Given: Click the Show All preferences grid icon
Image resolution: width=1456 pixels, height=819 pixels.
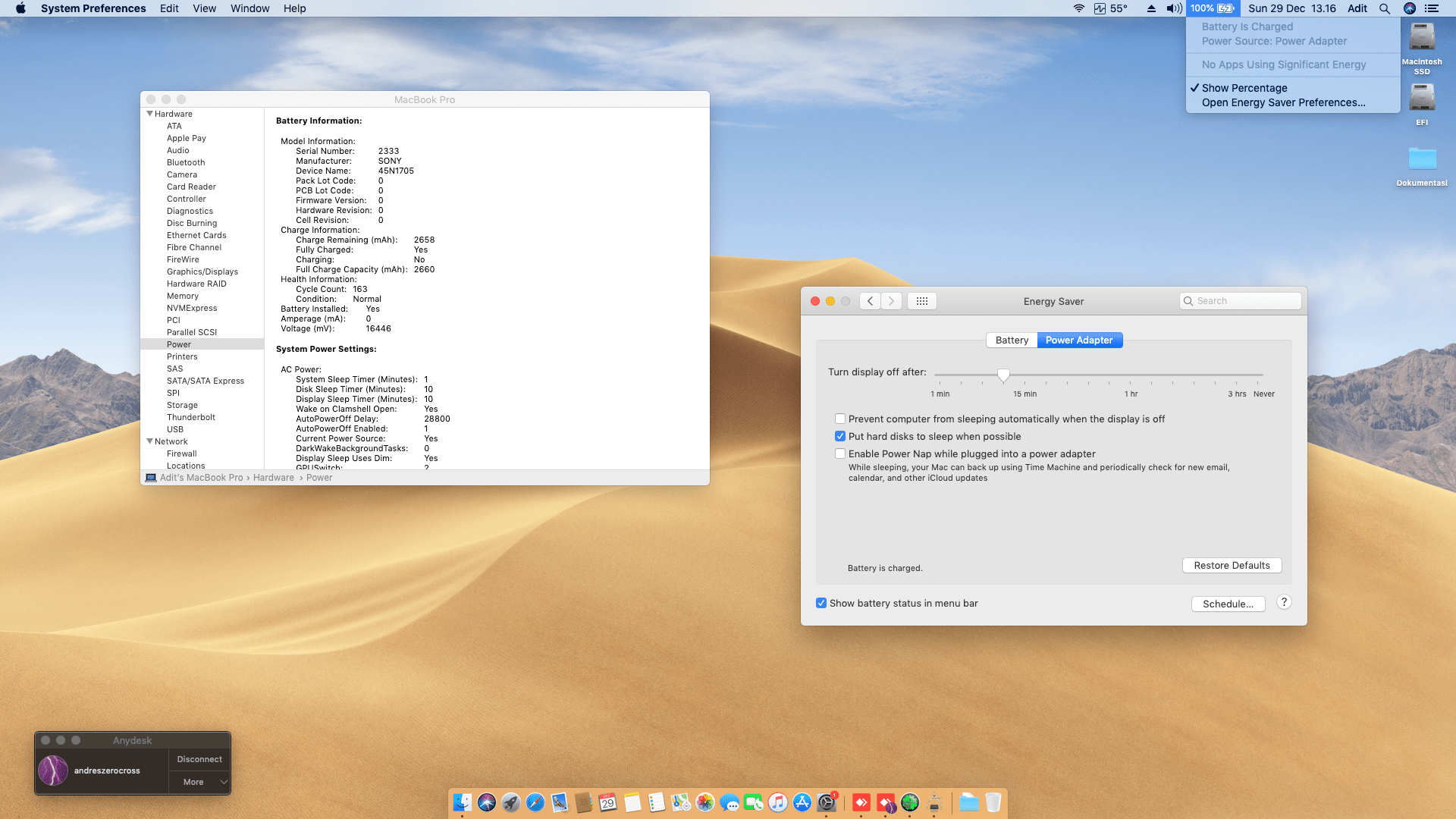Looking at the screenshot, I should coord(921,301).
